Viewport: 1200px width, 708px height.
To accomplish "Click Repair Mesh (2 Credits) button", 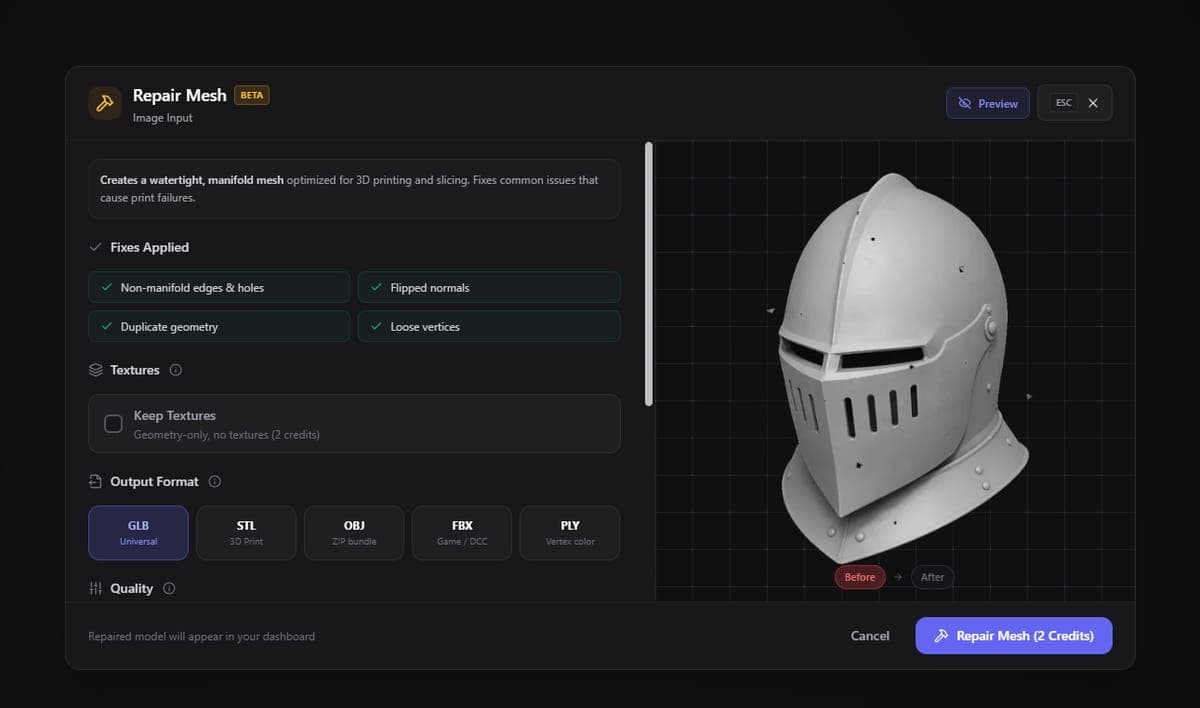I will (x=1014, y=636).
